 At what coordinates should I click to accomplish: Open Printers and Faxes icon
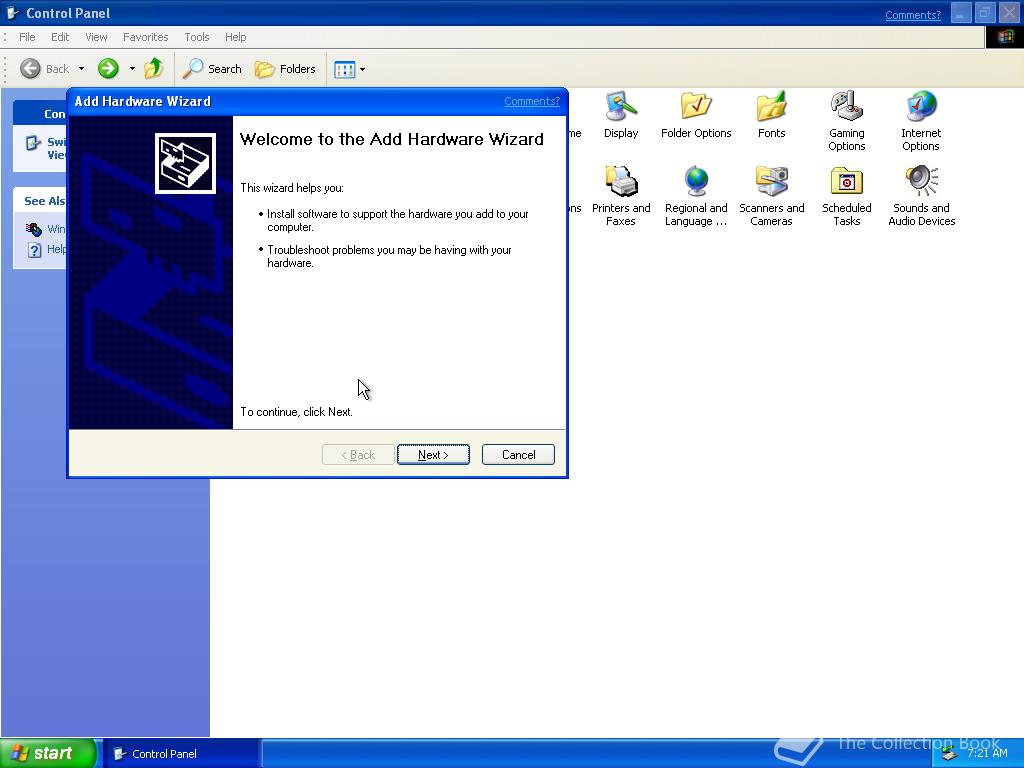pyautogui.click(x=620, y=181)
